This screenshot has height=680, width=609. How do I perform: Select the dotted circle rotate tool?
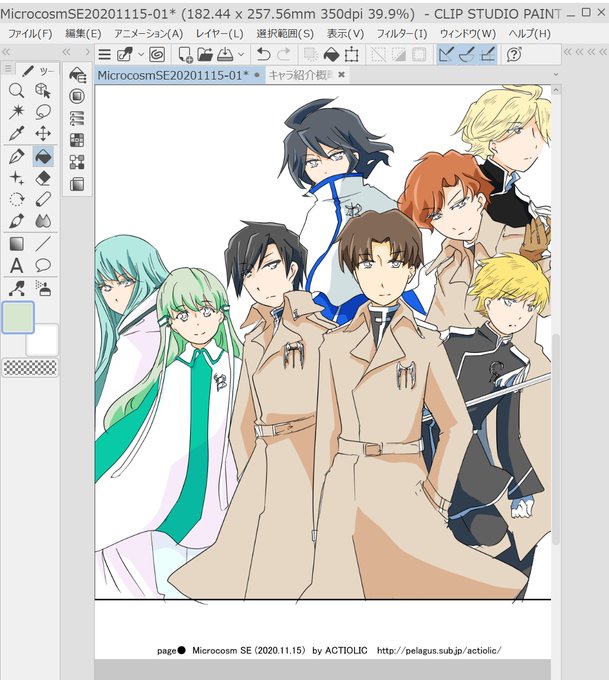click(16, 199)
